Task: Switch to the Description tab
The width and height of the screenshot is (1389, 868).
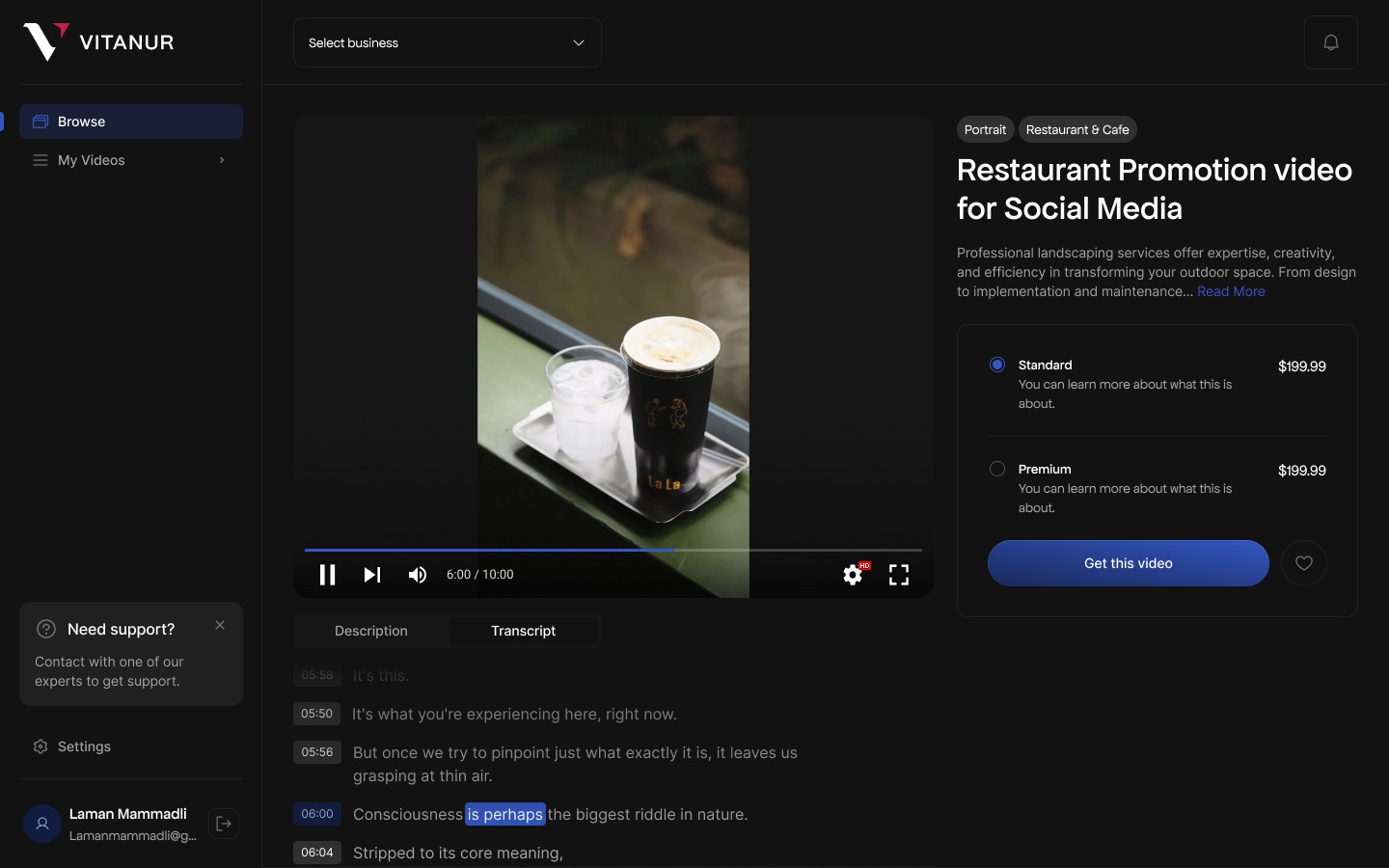Action: pyautogui.click(x=371, y=631)
